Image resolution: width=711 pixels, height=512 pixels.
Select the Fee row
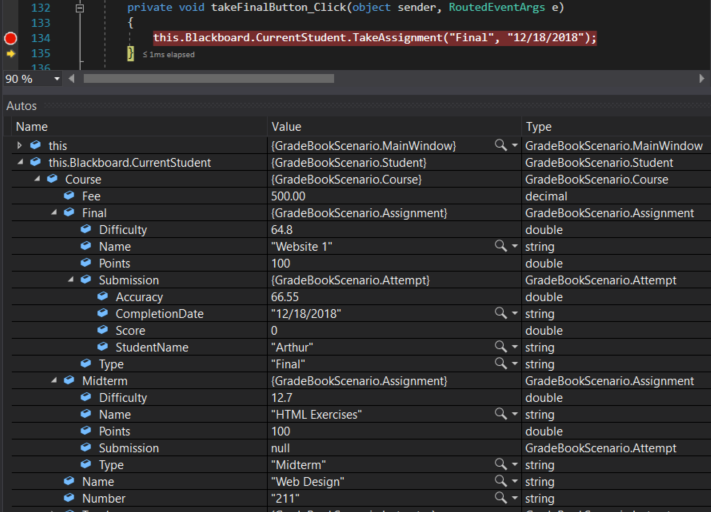tap(361, 196)
